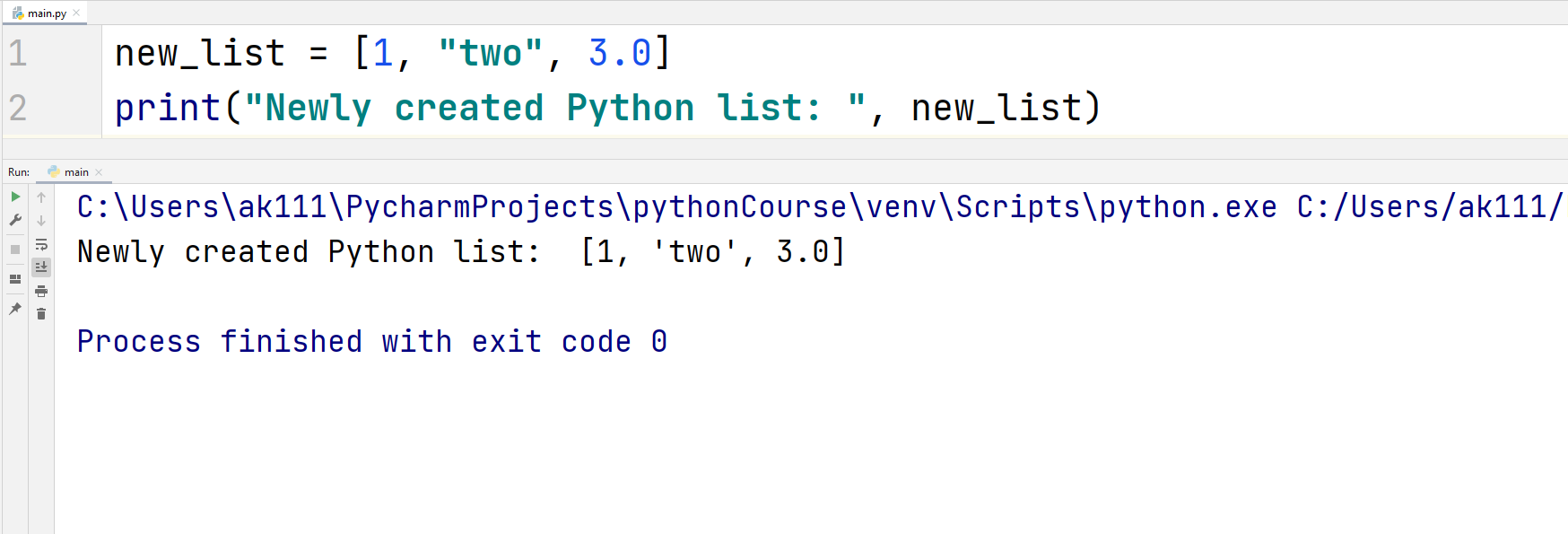
Task: Set breakpoint beside line number 1
Action: click(67, 54)
